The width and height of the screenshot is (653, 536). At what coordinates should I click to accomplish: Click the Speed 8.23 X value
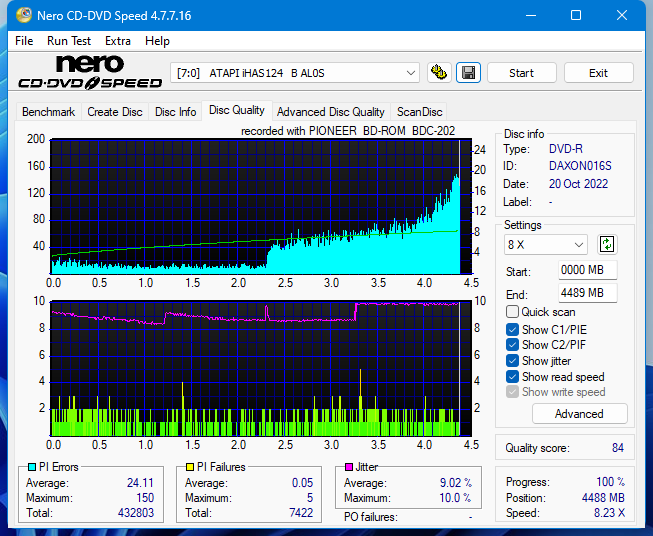click(609, 513)
